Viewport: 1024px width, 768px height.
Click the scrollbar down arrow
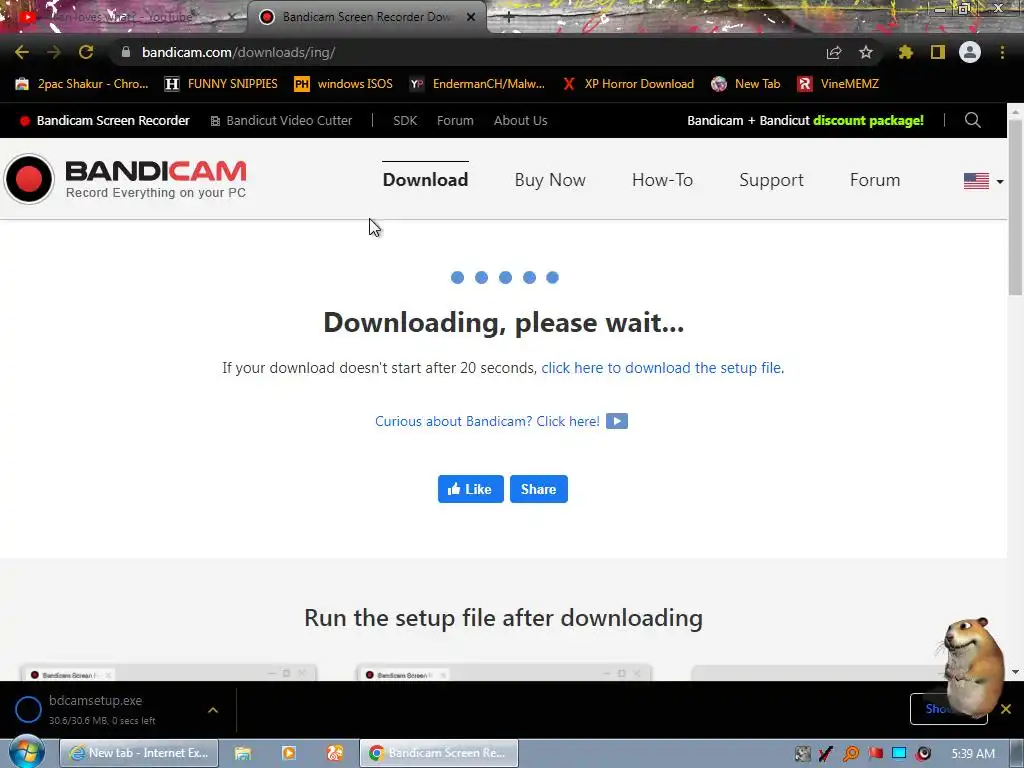(1016, 672)
